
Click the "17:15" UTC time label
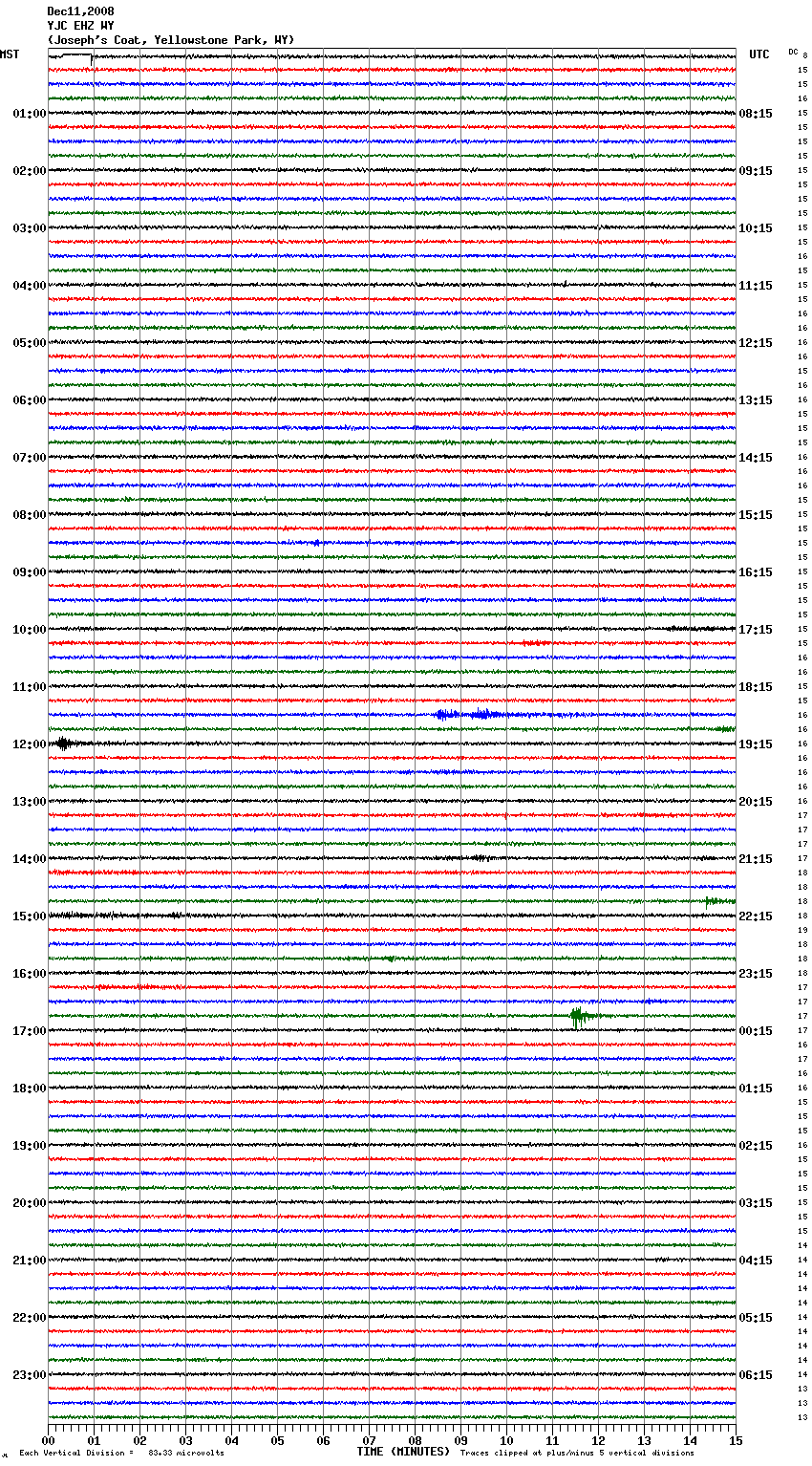(x=756, y=630)
